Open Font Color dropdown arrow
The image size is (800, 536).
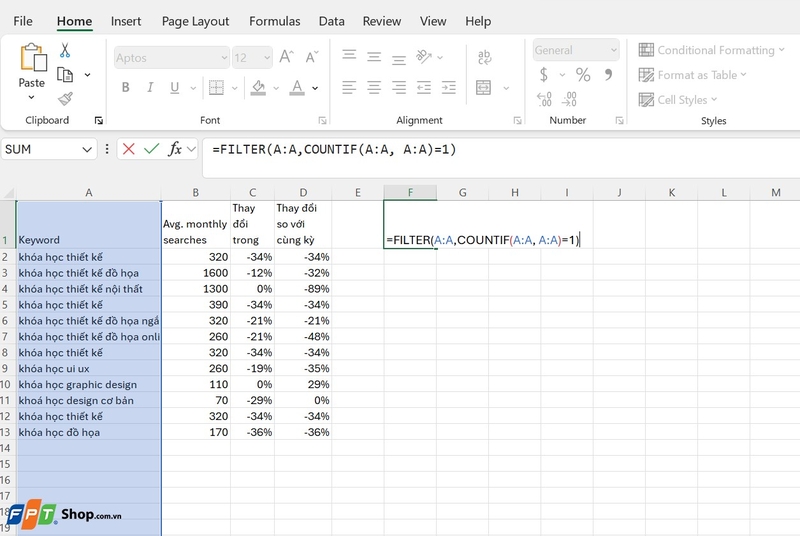click(315, 88)
